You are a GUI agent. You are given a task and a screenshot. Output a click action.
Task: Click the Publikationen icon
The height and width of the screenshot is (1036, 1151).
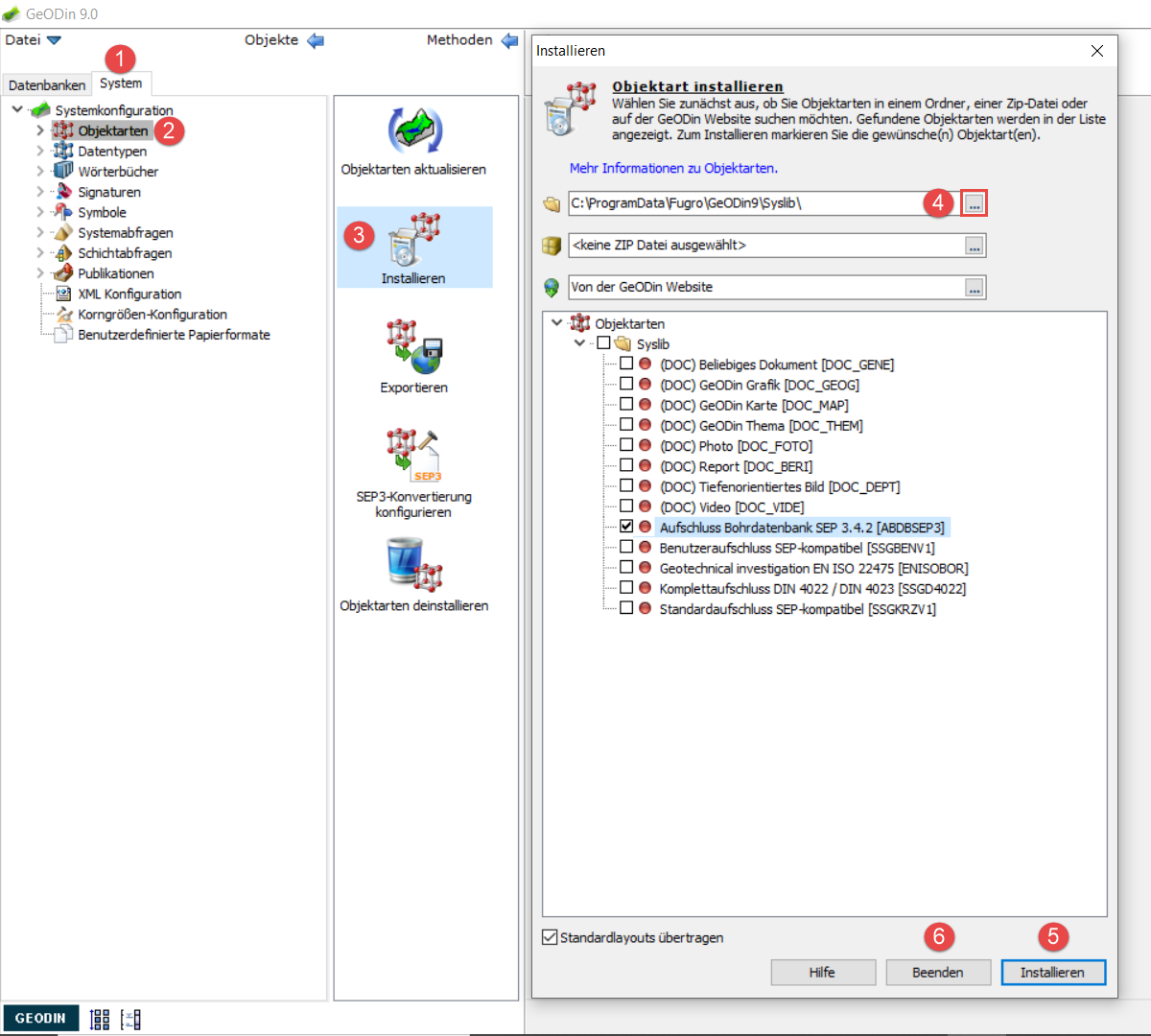(x=63, y=273)
